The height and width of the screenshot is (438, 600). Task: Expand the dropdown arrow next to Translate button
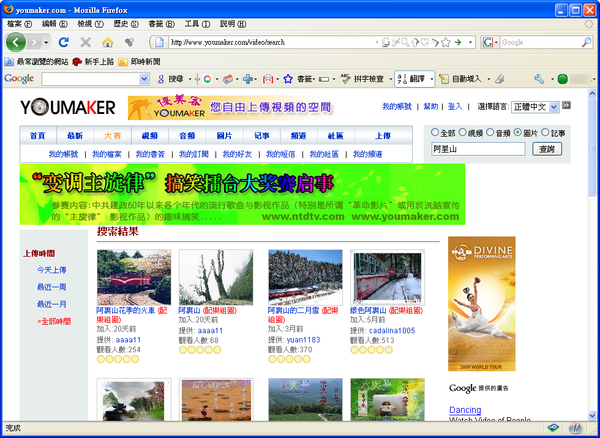tap(432, 80)
